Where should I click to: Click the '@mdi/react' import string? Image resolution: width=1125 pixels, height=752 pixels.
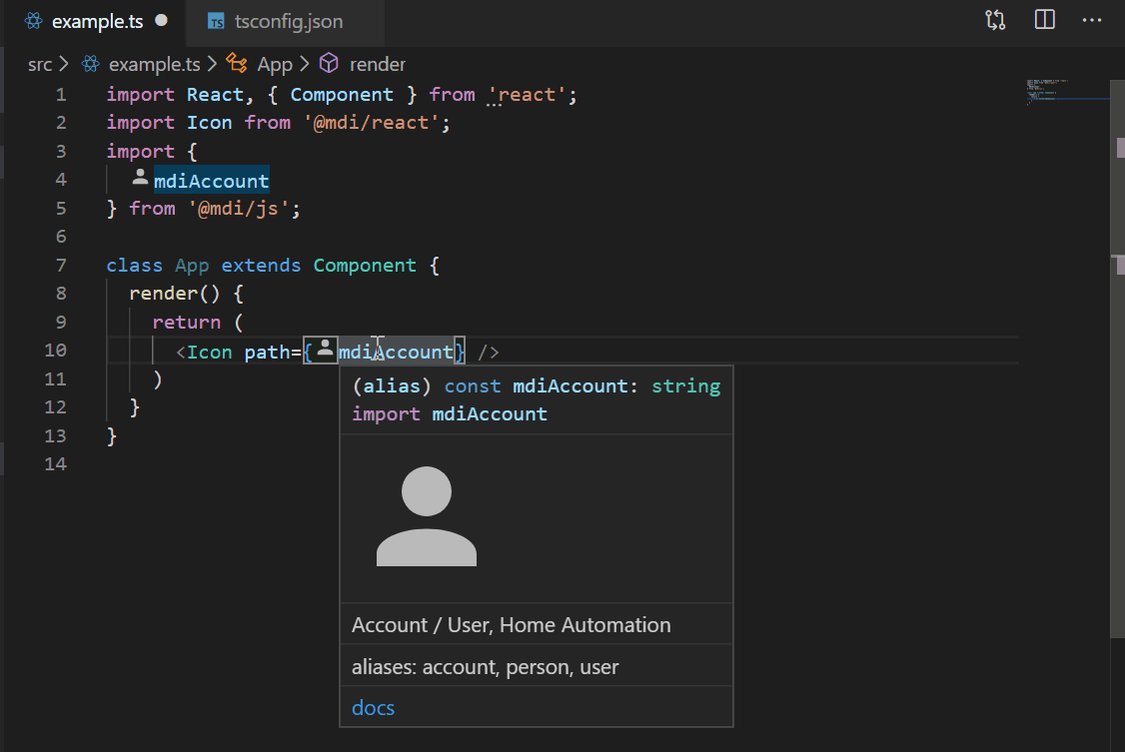(x=371, y=123)
